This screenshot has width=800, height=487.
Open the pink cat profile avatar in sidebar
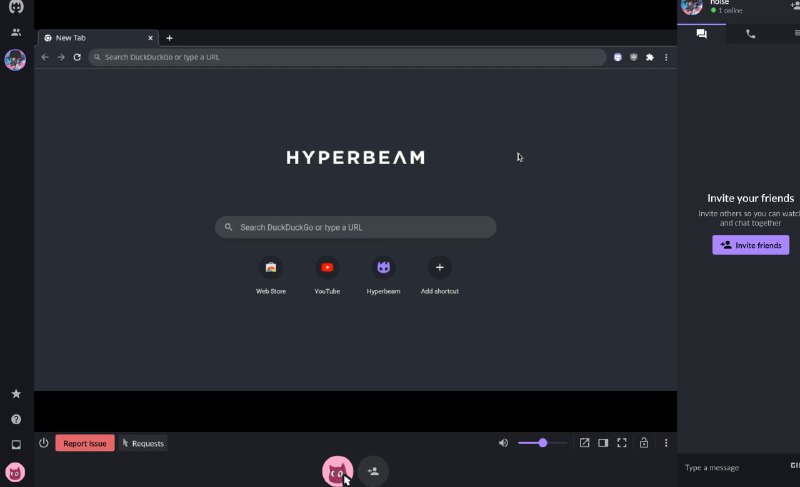pos(15,473)
